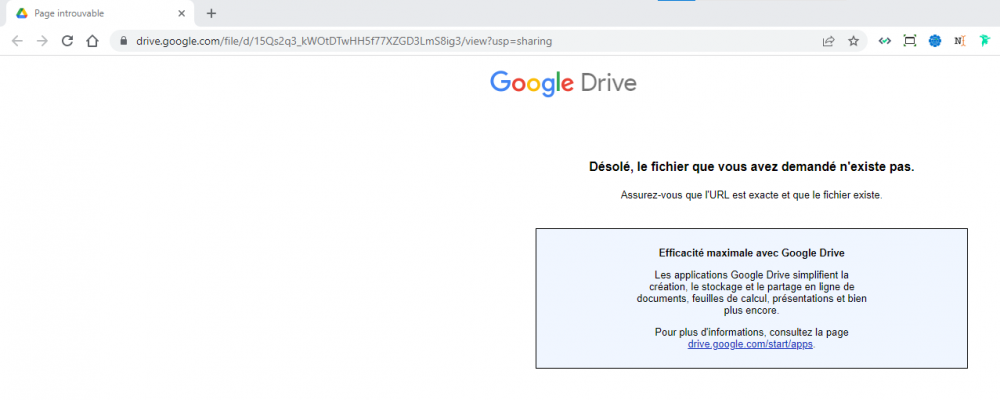Screen dimensions: 1000x400
Task: Click the browser back arrow
Action: point(17,41)
